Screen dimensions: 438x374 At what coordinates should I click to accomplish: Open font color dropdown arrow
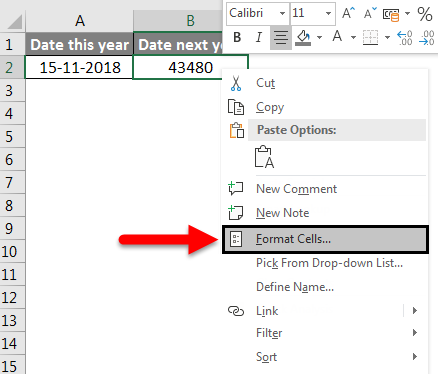[353, 37]
